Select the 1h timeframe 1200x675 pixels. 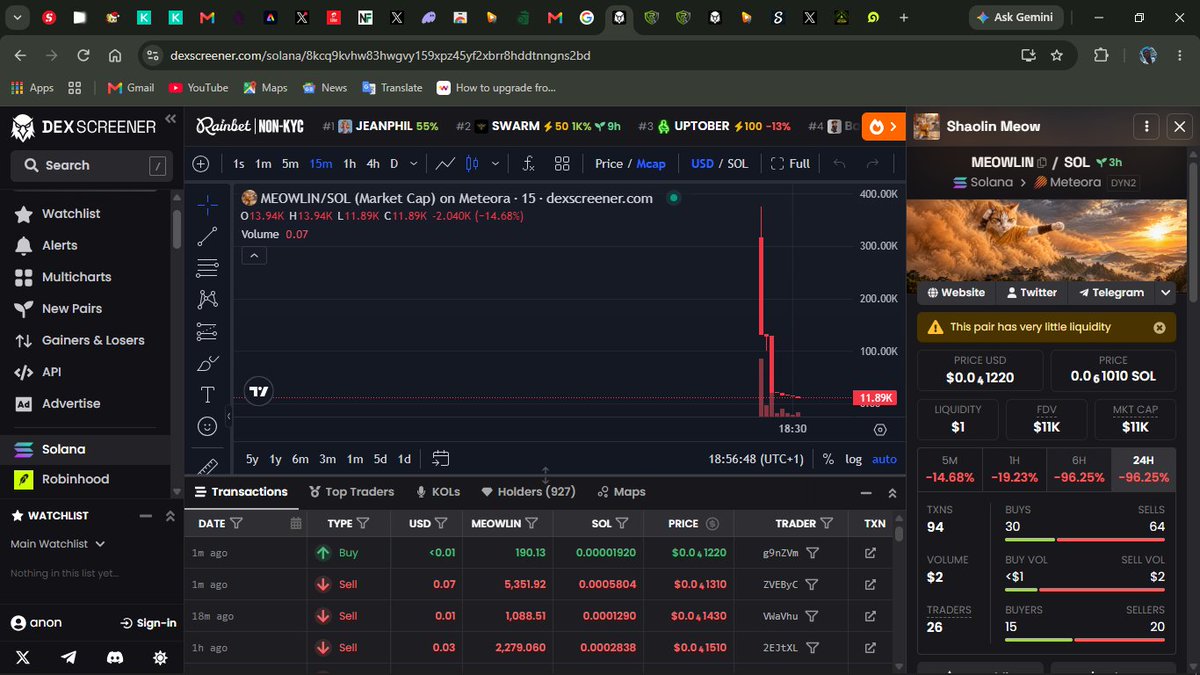(349, 163)
